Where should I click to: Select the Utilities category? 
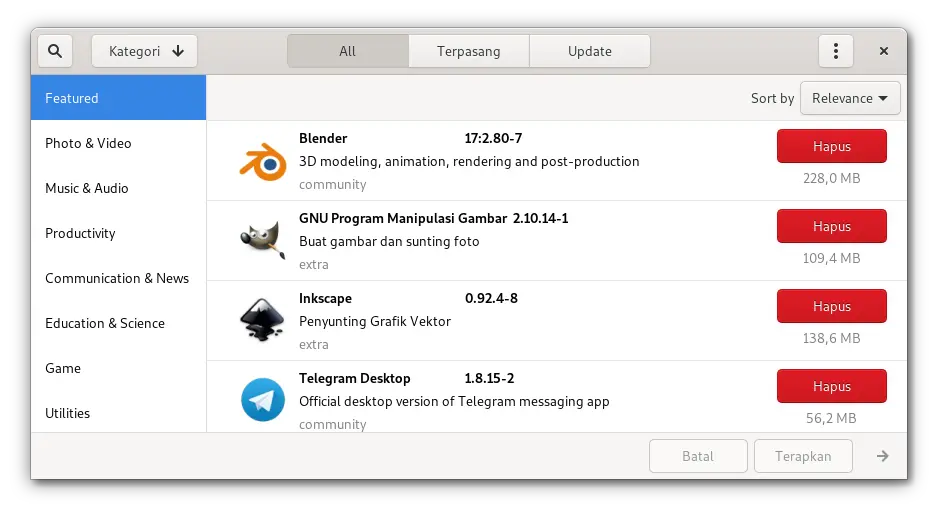[118, 413]
